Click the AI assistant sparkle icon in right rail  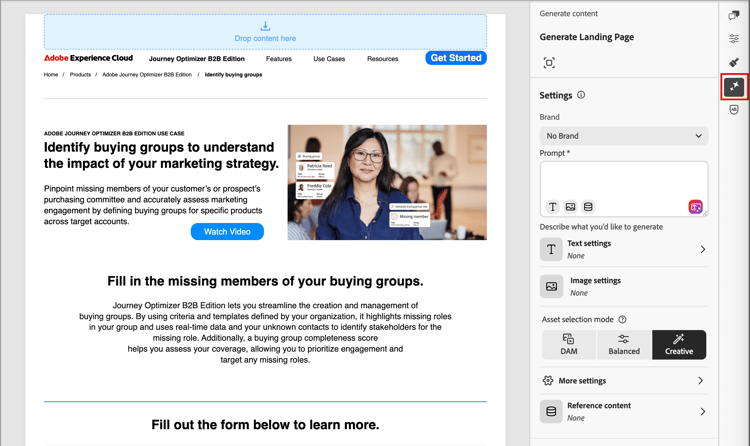734,87
